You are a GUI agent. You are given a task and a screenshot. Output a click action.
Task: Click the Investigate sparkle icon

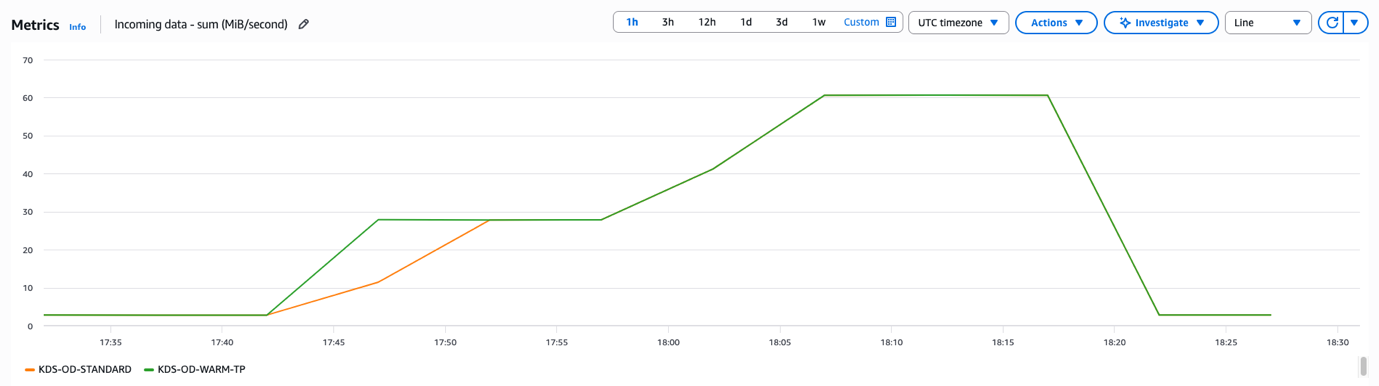point(1125,23)
